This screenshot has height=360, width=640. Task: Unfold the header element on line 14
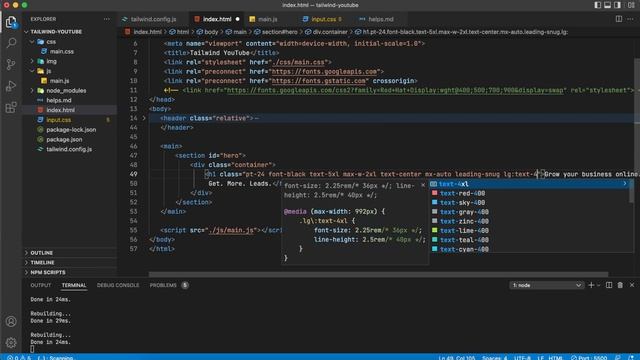[x=144, y=118]
